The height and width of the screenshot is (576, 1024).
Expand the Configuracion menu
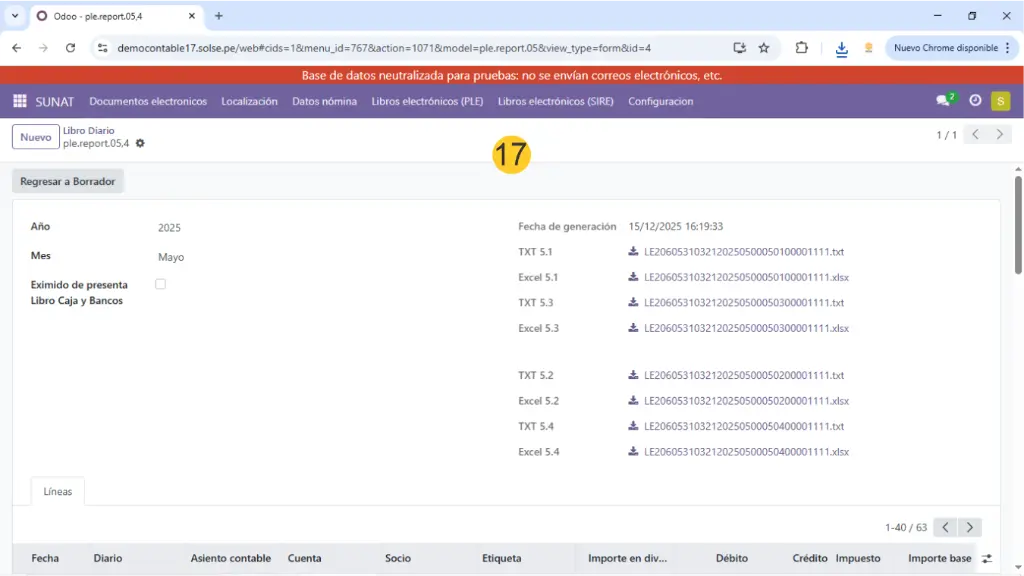click(660, 101)
